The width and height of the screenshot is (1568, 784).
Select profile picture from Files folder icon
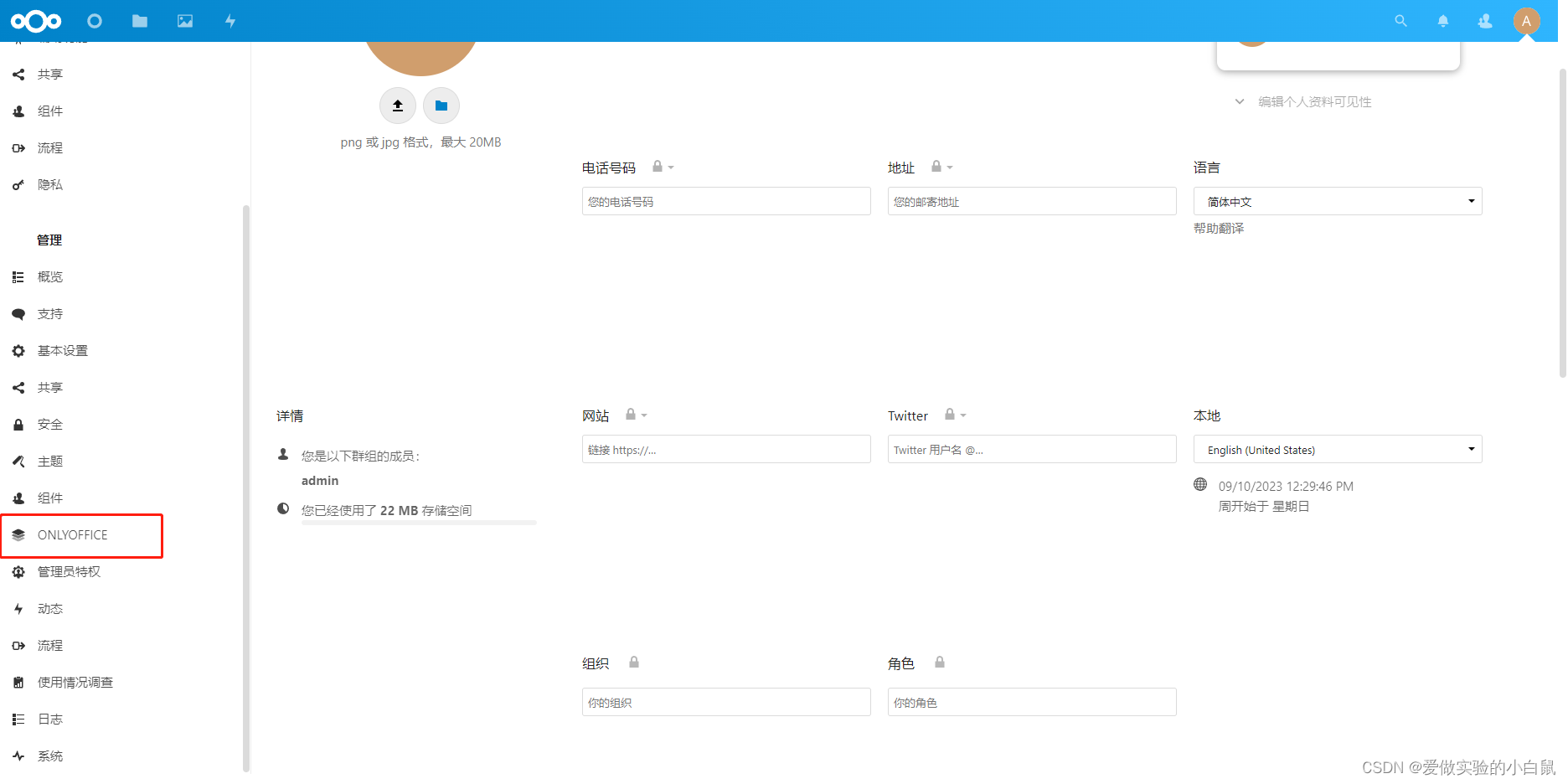click(441, 106)
